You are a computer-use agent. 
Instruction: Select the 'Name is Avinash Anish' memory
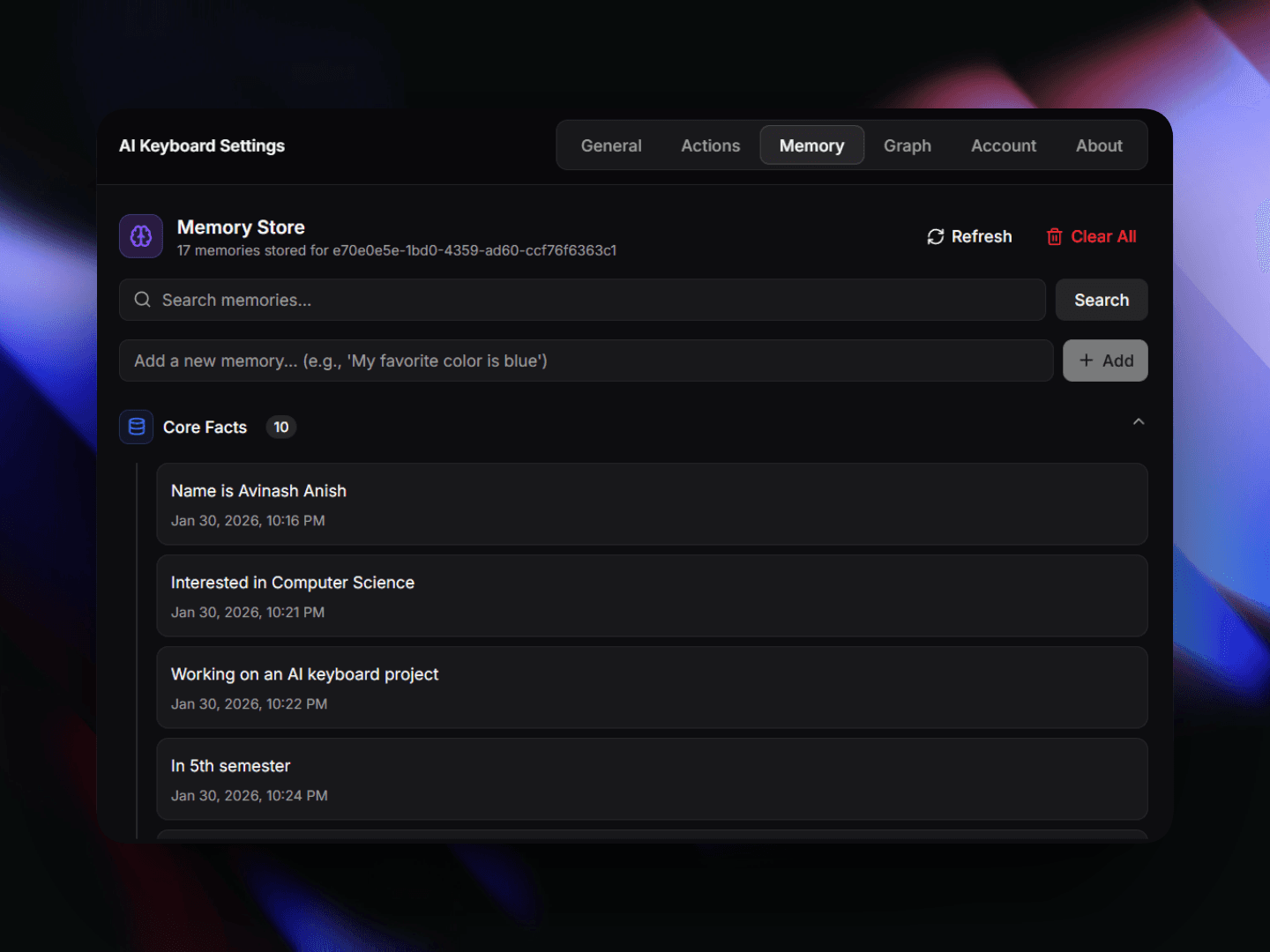pos(651,504)
